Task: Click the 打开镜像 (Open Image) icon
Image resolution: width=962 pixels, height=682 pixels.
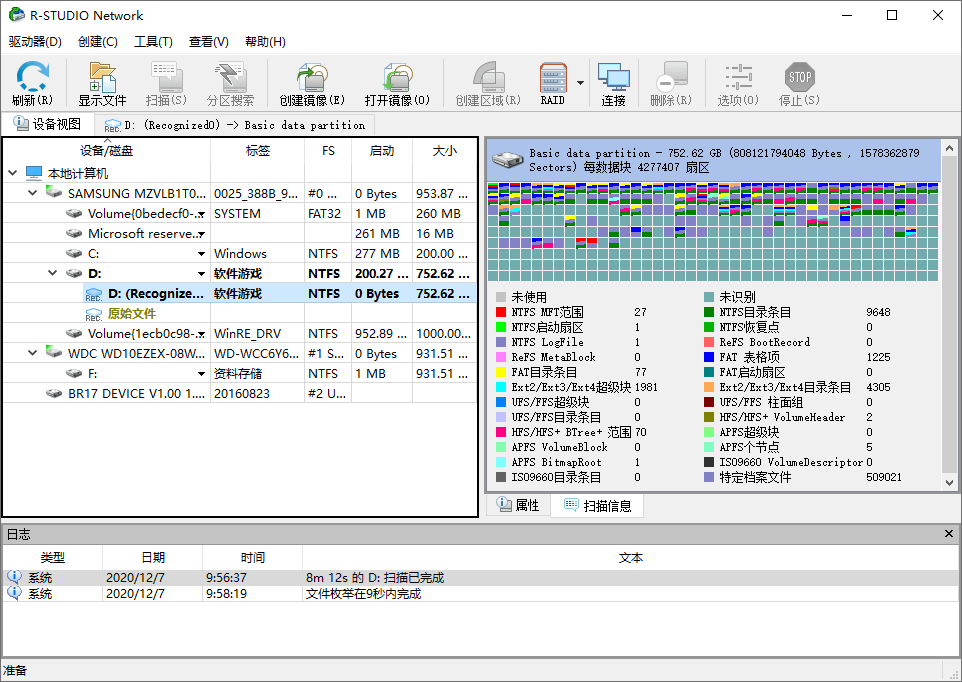Action: 397,78
